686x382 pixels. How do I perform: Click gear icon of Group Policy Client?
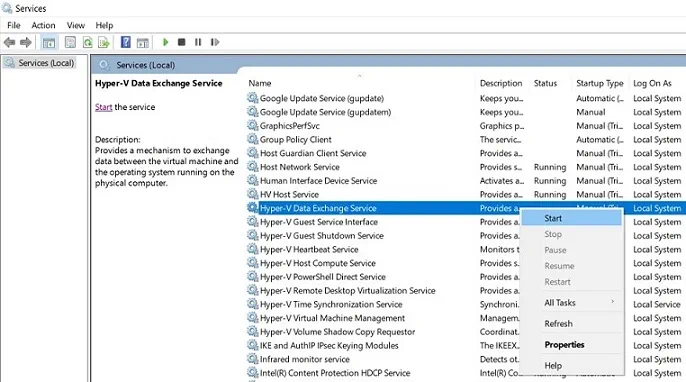[252, 139]
